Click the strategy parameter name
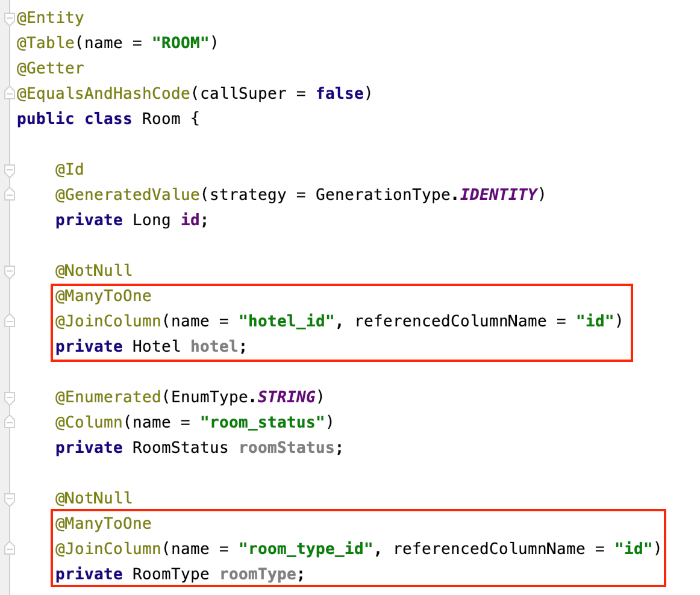This screenshot has width=700, height=595. [248, 195]
